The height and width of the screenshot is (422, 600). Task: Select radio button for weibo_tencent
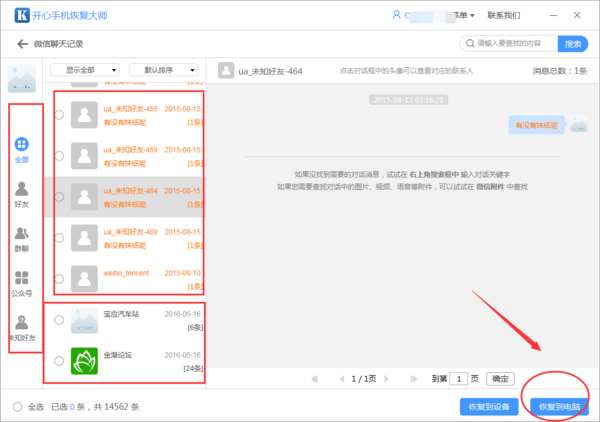click(x=59, y=279)
